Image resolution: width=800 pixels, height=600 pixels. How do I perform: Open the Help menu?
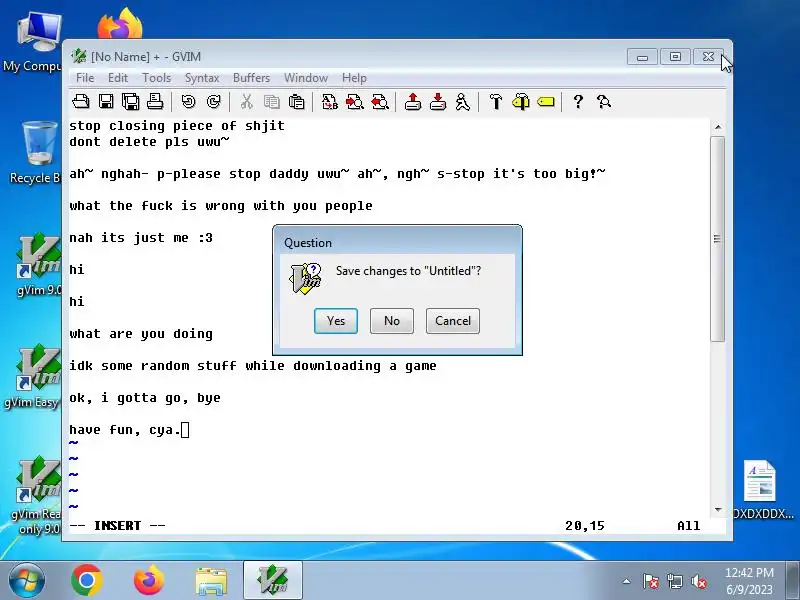click(x=355, y=78)
